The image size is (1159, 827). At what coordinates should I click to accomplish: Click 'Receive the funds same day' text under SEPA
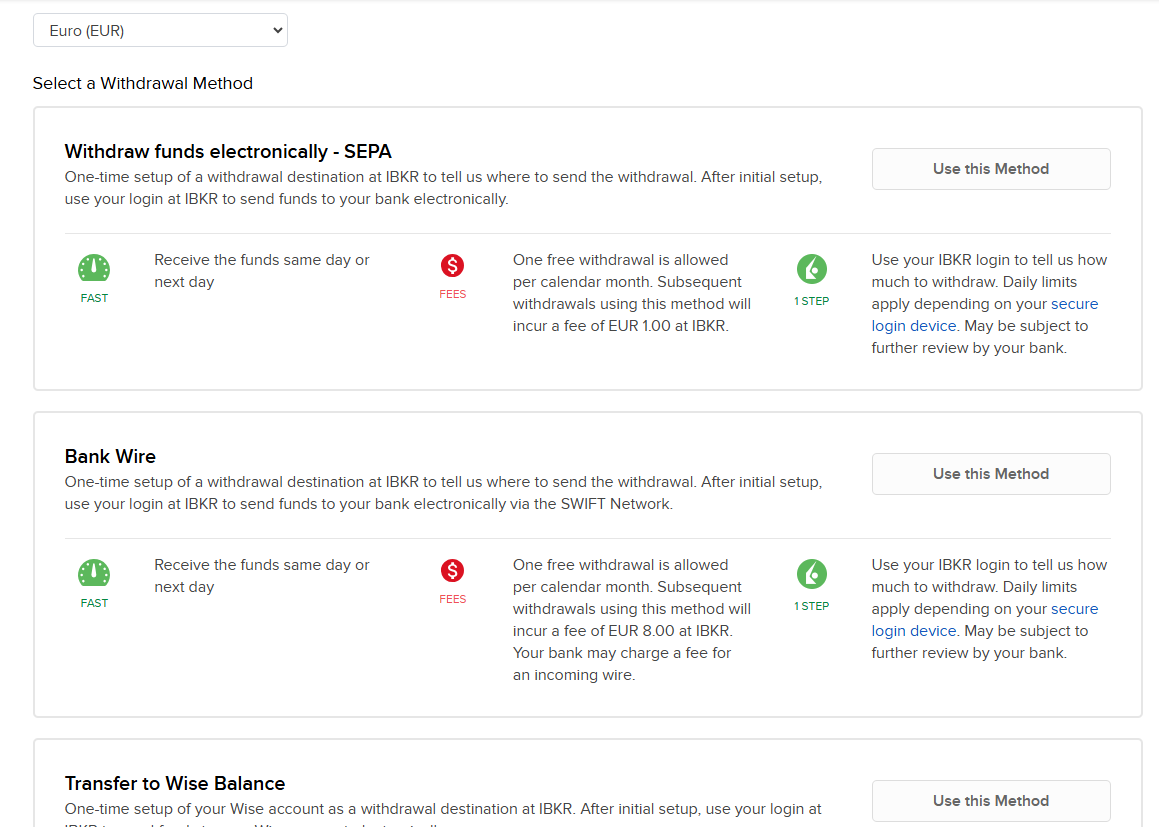[261, 260]
